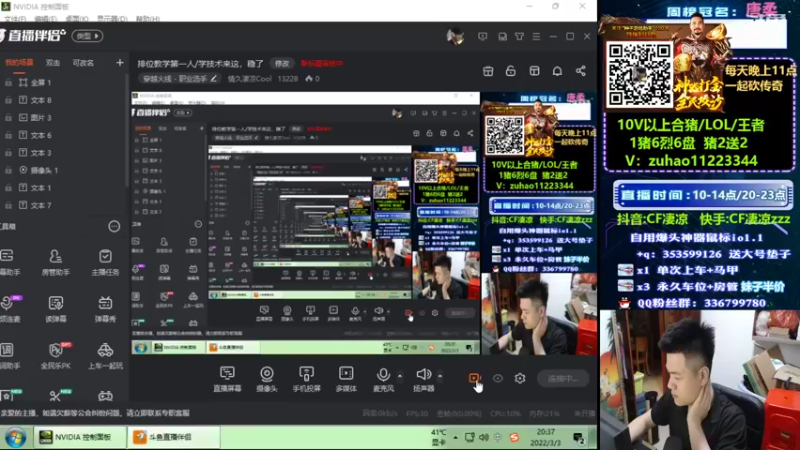The image size is (800, 450).
Task: Open the 上车一起玩 car tool
Action: pyautogui.click(x=105, y=356)
